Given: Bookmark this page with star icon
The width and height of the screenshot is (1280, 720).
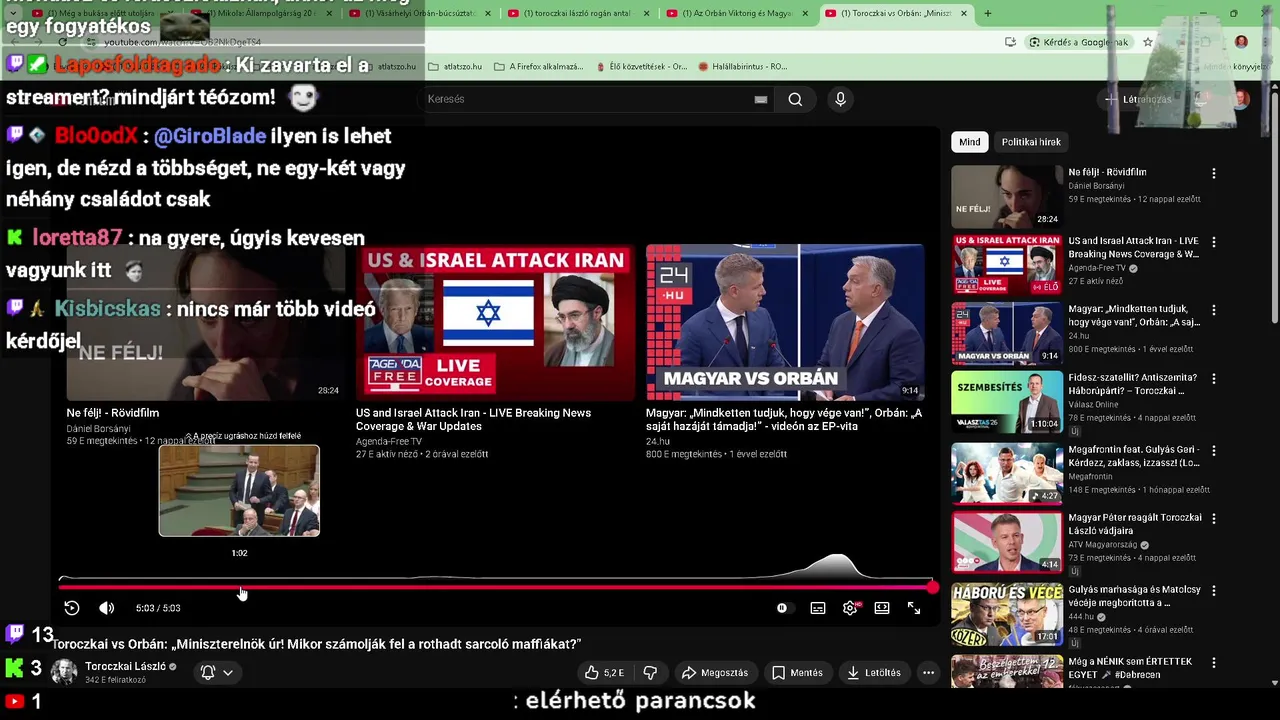Looking at the screenshot, I should coord(1148,42).
